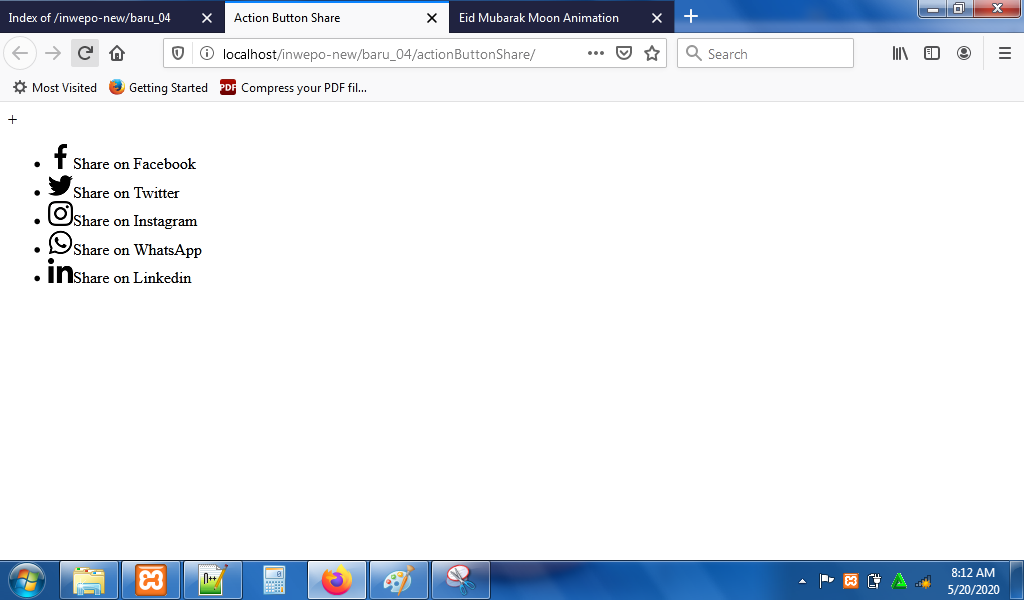Open the Firefox hamburger menu

[x=1005, y=54]
